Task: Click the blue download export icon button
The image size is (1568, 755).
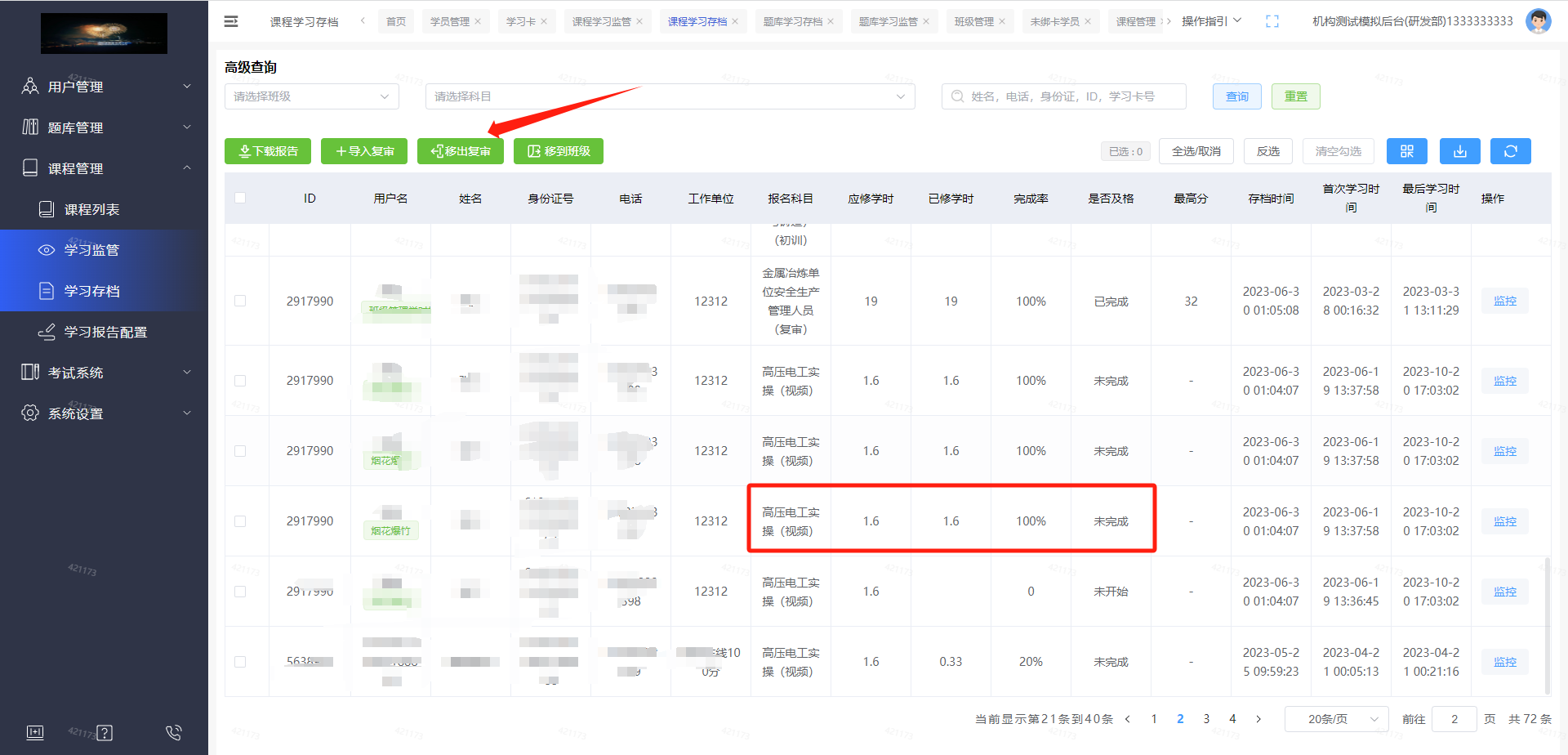Action: [1460, 151]
